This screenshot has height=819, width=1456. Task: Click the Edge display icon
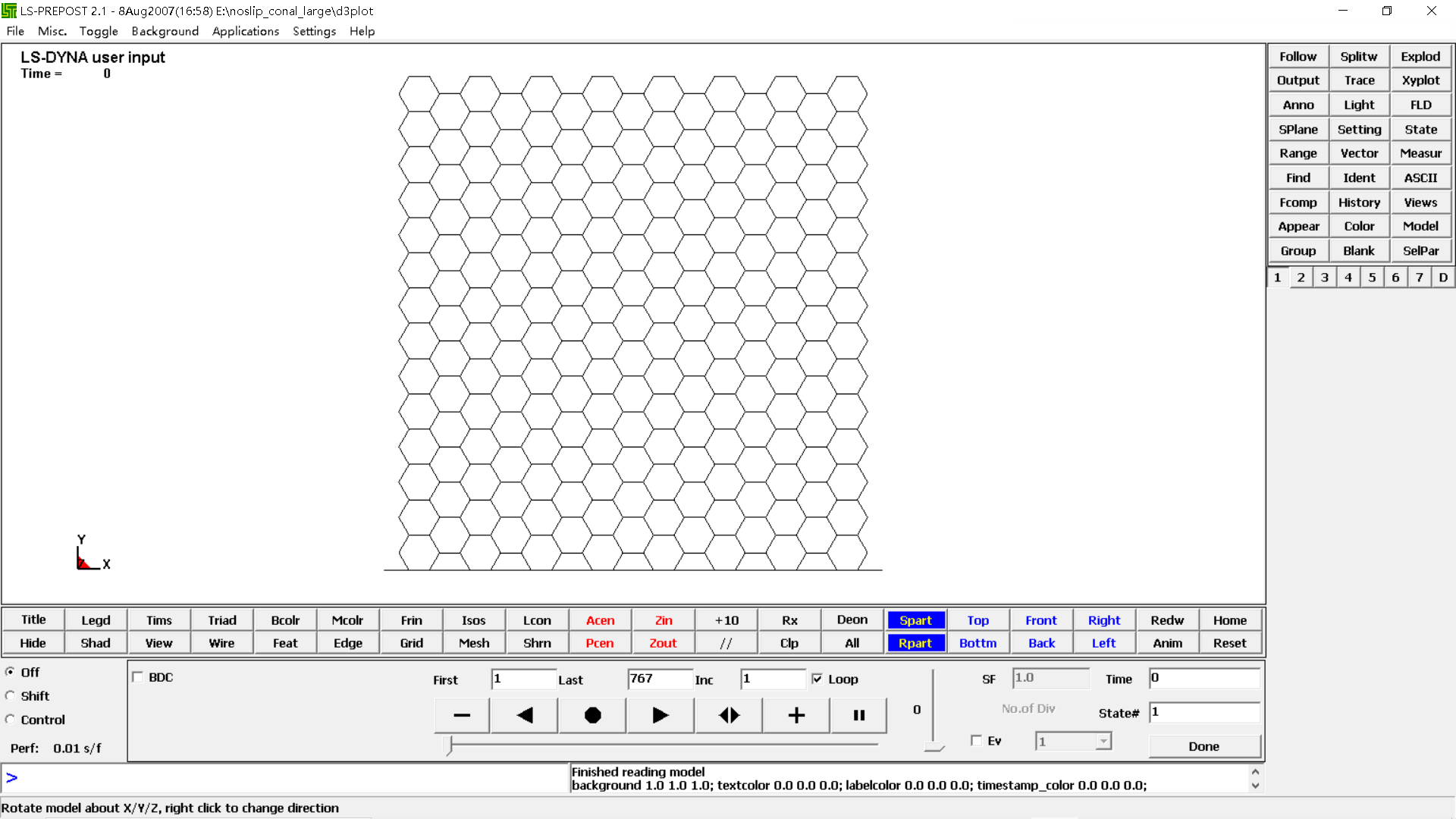pos(347,643)
